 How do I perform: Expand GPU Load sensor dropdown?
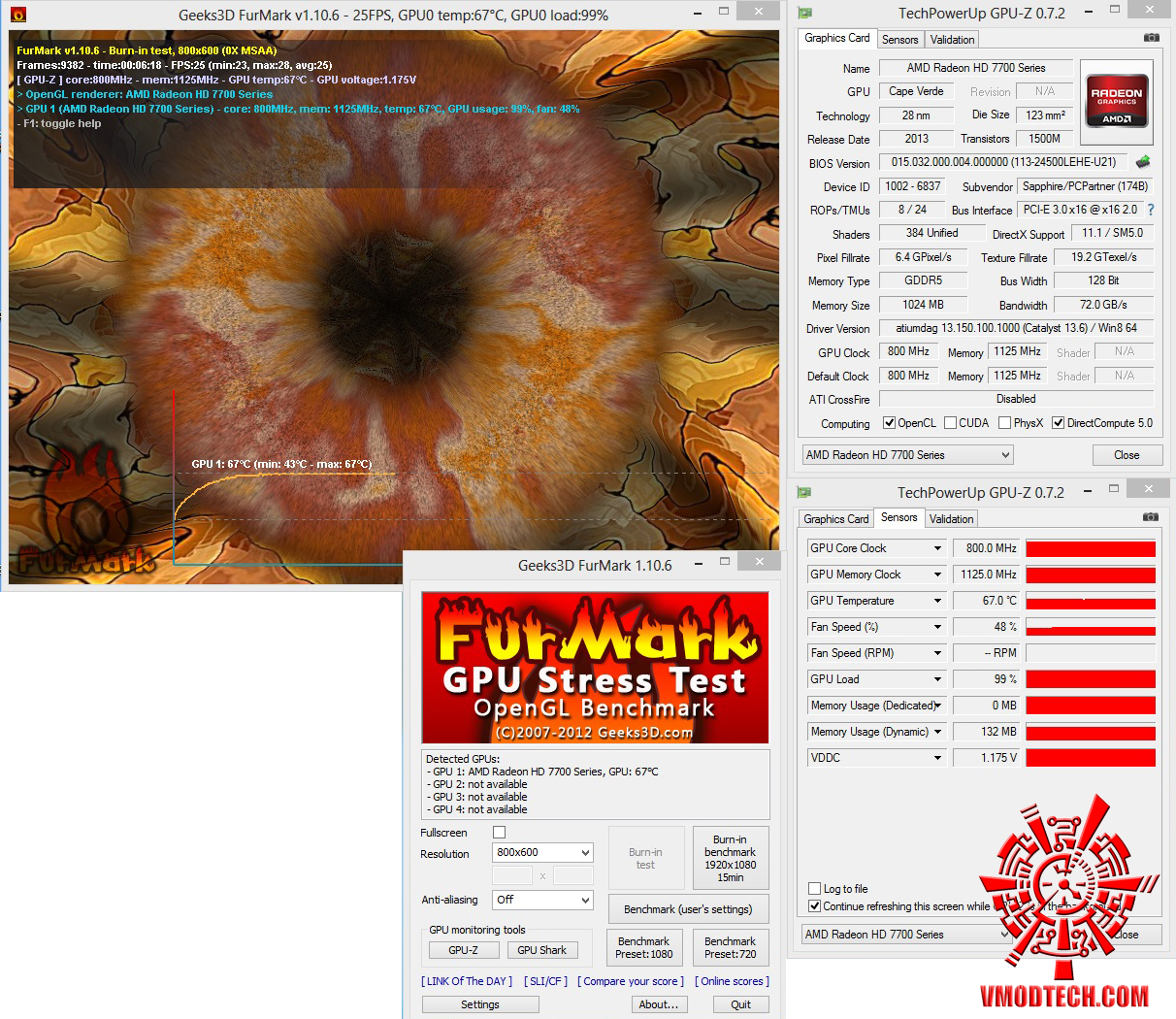pos(937,679)
